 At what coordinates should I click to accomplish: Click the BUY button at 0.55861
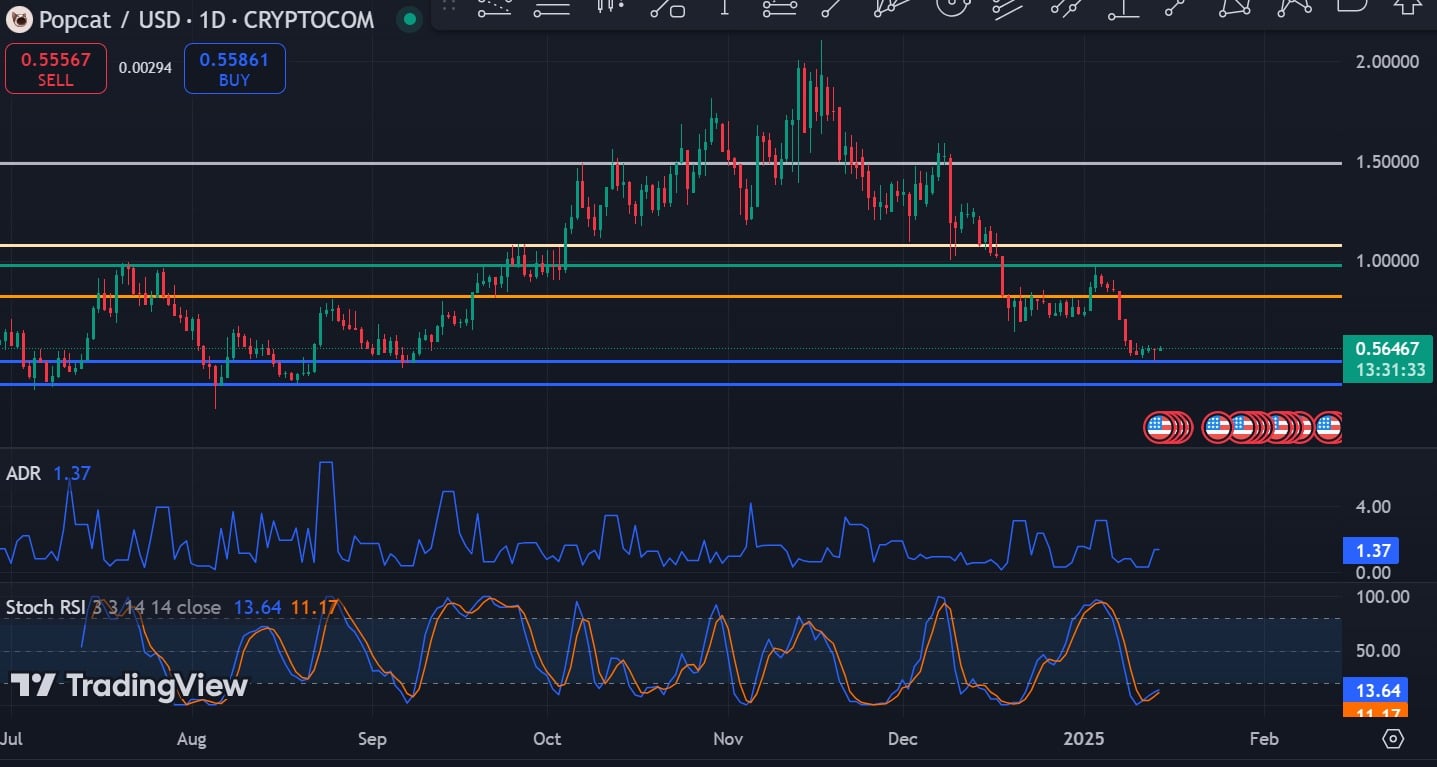tap(234, 69)
